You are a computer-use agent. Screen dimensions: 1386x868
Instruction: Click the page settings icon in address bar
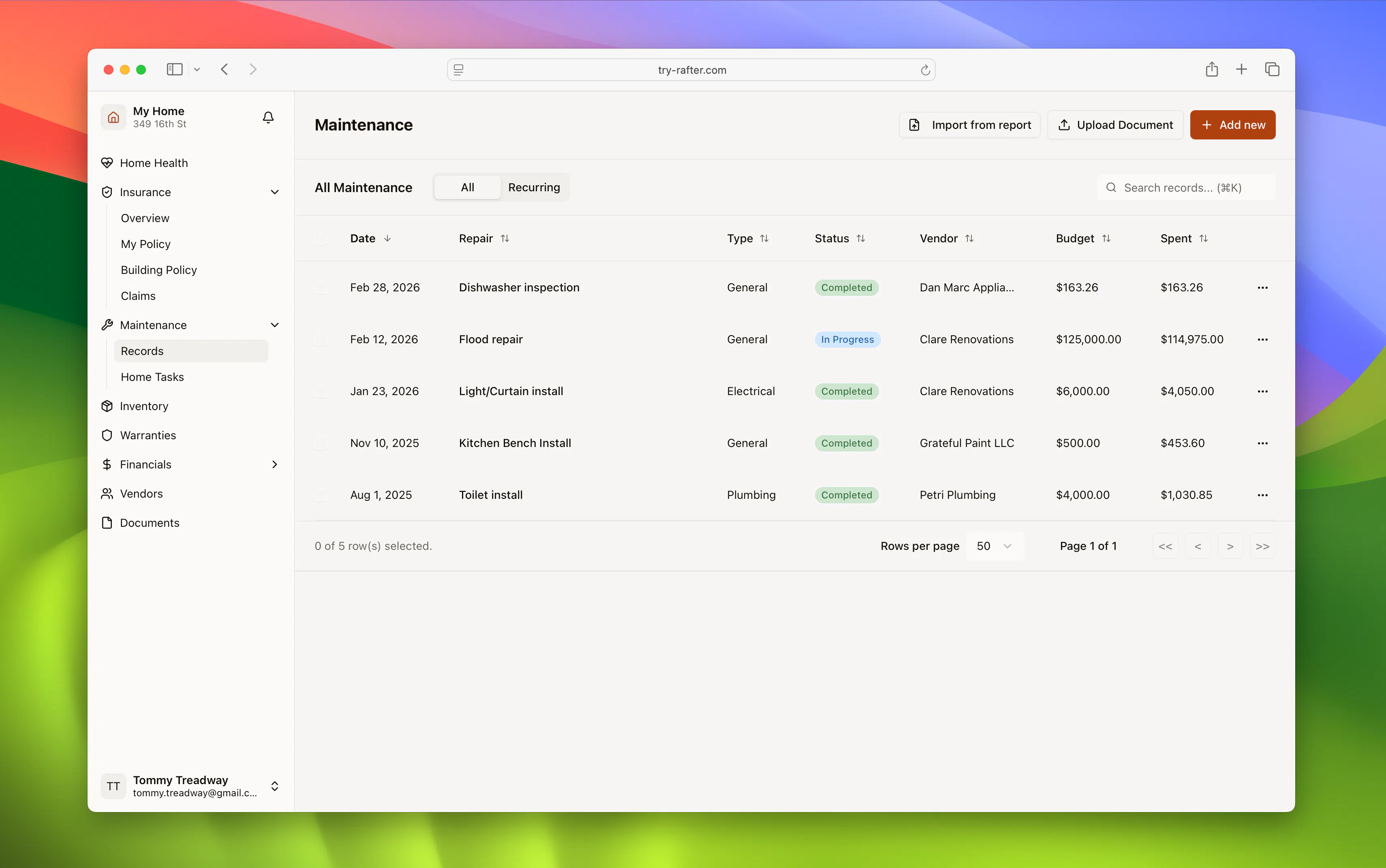(458, 70)
